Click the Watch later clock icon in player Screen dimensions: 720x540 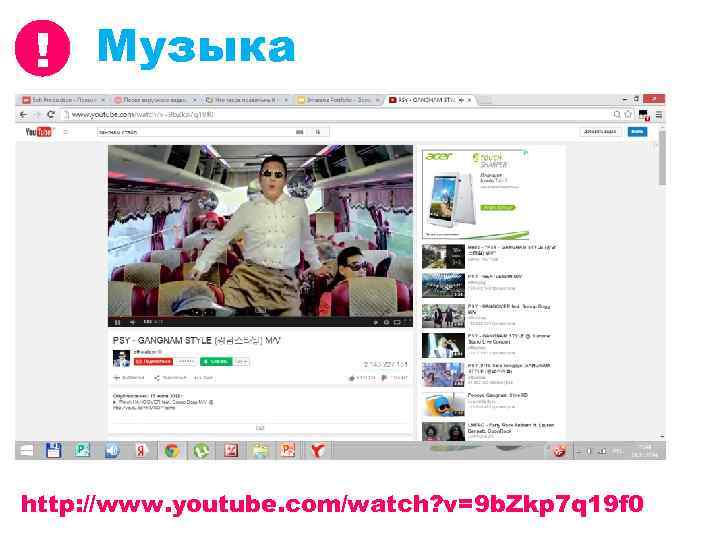coord(375,322)
